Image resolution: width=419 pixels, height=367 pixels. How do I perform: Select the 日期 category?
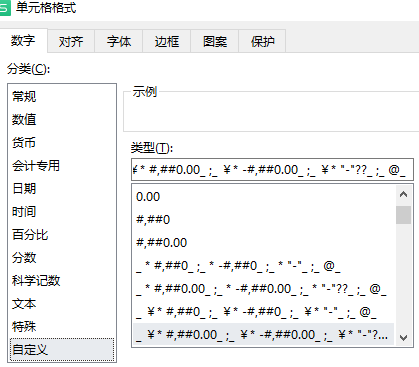click(62, 188)
